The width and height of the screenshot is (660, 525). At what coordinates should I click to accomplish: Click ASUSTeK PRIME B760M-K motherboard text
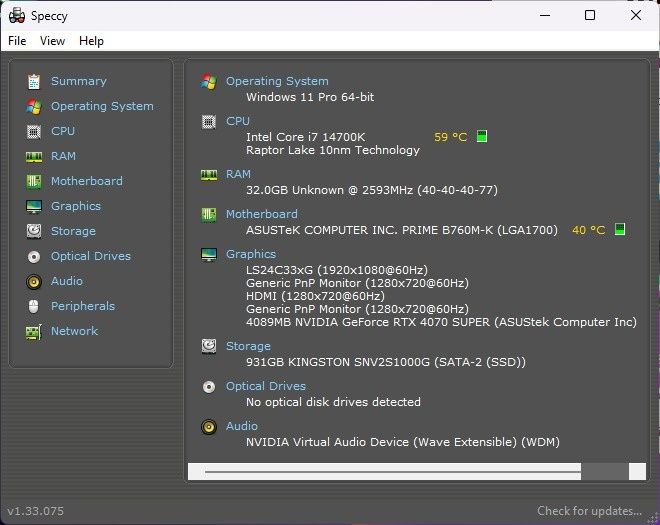pyautogui.click(x=402, y=230)
